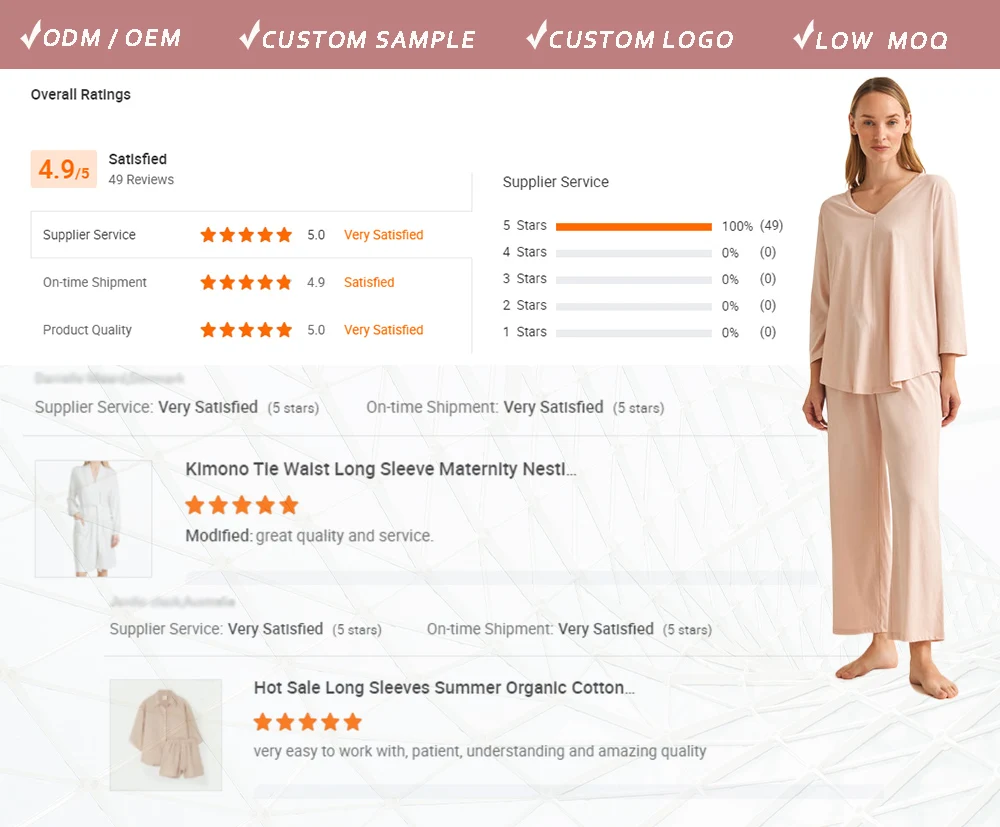Click the Custom Sample checkmark icon
The height and width of the screenshot is (827, 1000).
(x=250, y=34)
